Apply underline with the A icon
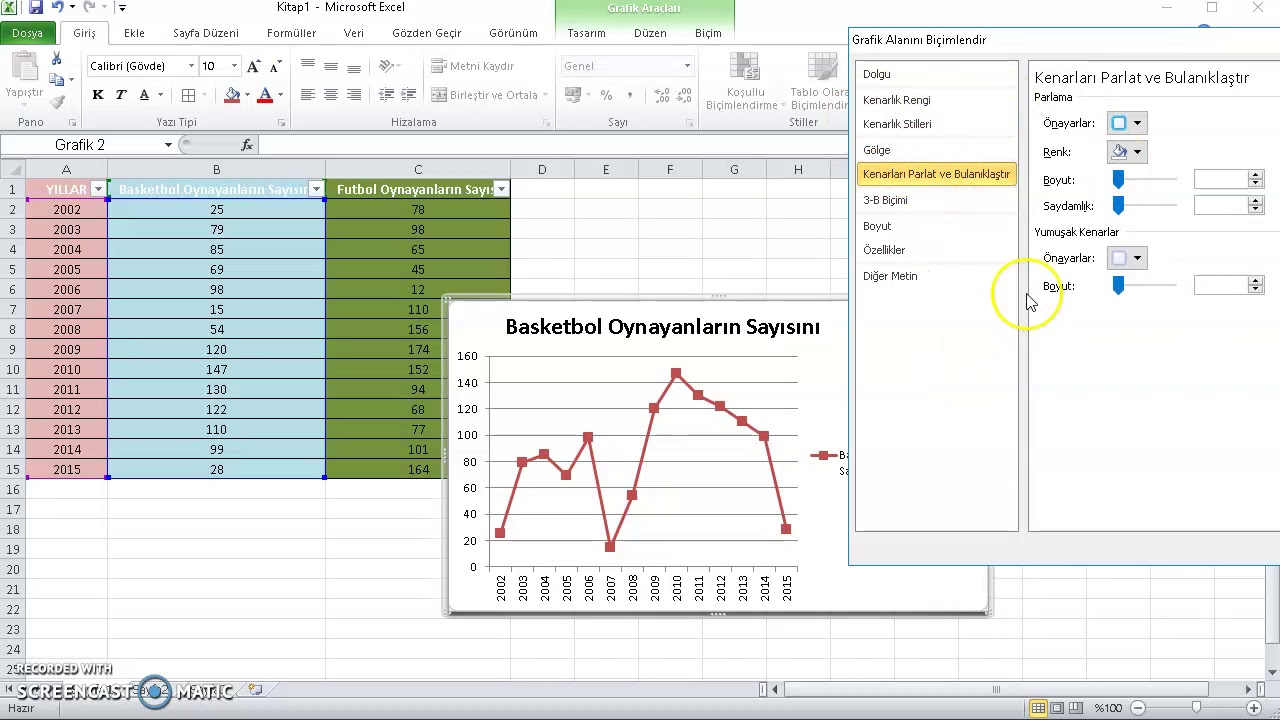 click(144, 95)
